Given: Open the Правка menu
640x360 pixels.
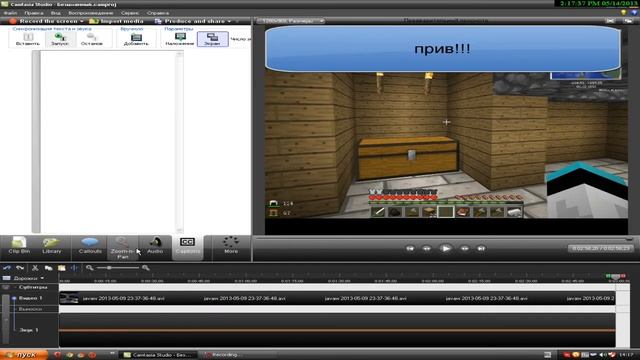Looking at the screenshot, I should (33, 13).
